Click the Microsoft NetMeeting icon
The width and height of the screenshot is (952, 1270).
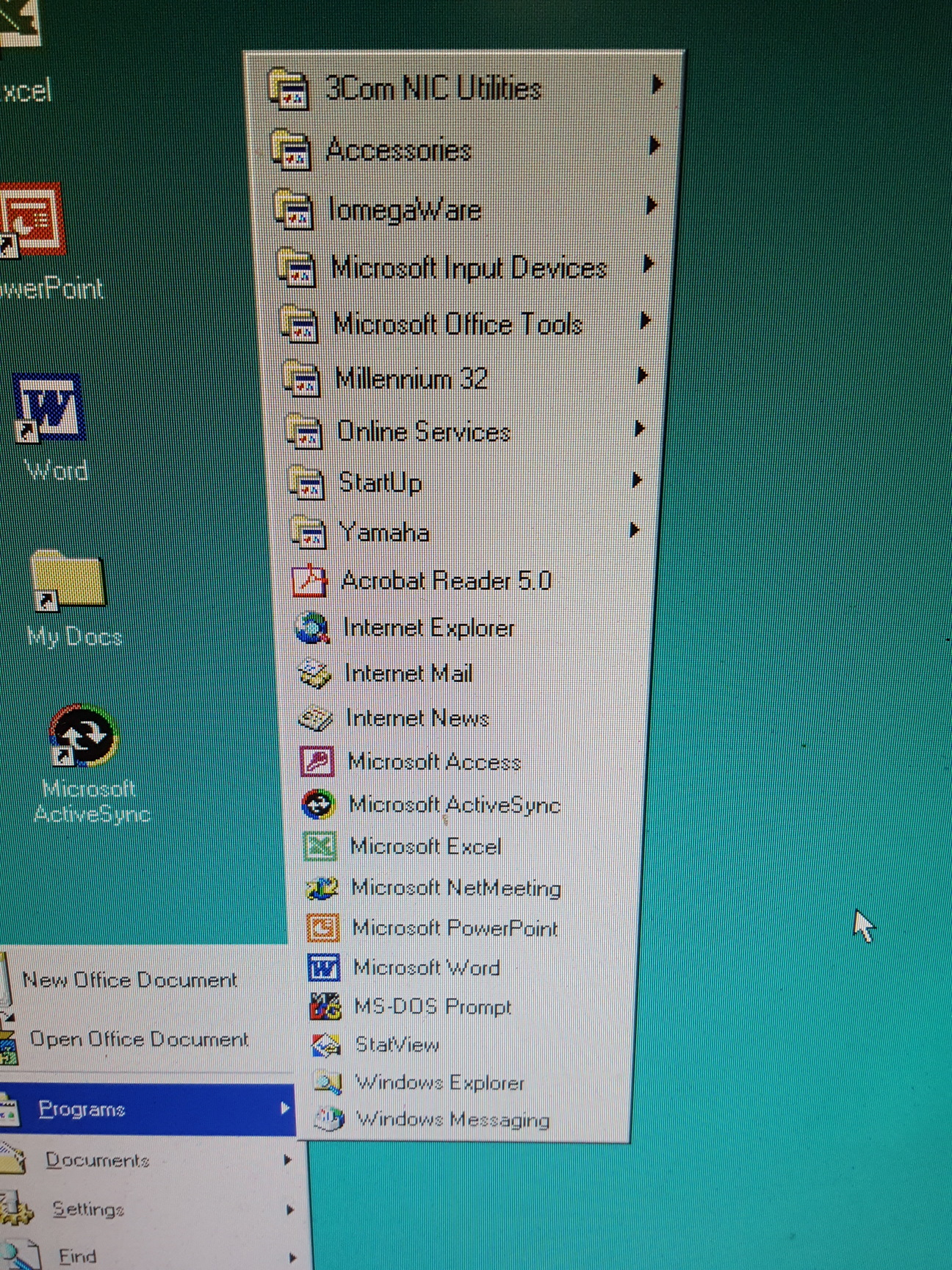322,888
